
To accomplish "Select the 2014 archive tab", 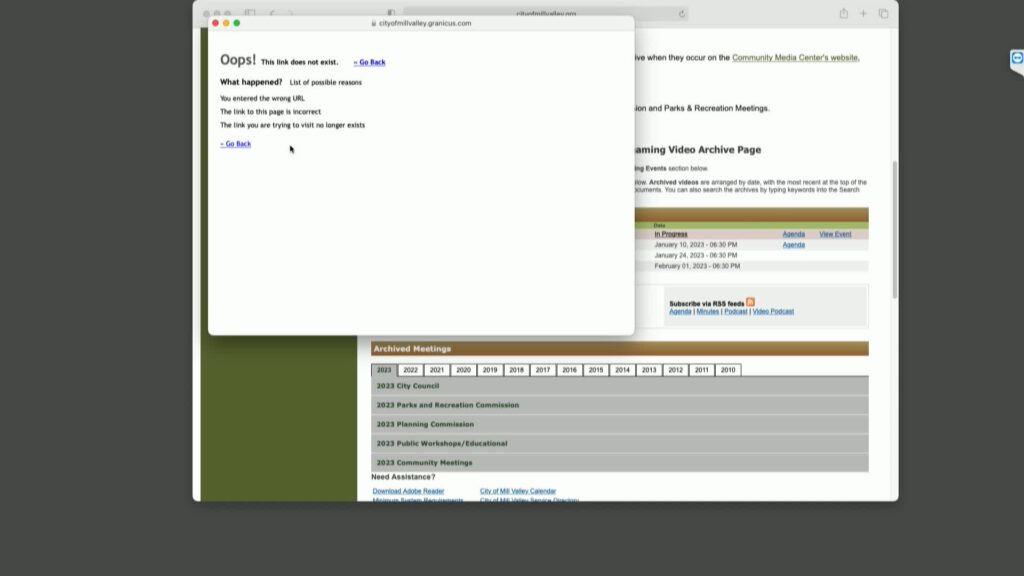I will 622,370.
